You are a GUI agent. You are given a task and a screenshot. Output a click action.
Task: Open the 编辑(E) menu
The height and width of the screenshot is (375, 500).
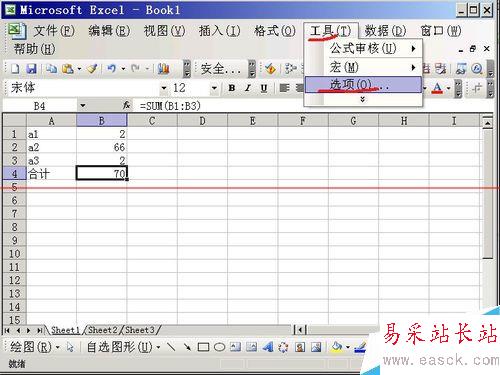(109, 31)
